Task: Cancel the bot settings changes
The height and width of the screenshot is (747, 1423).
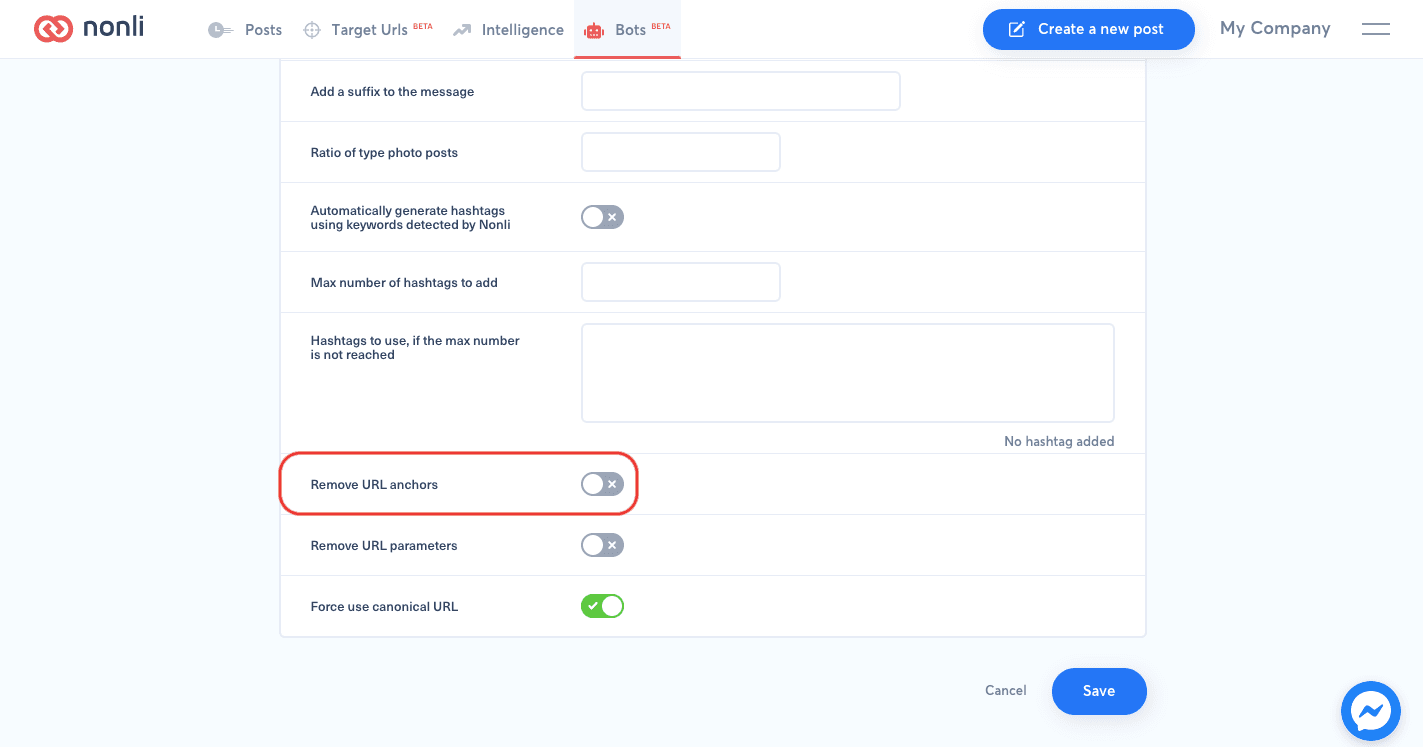Action: 1006,690
